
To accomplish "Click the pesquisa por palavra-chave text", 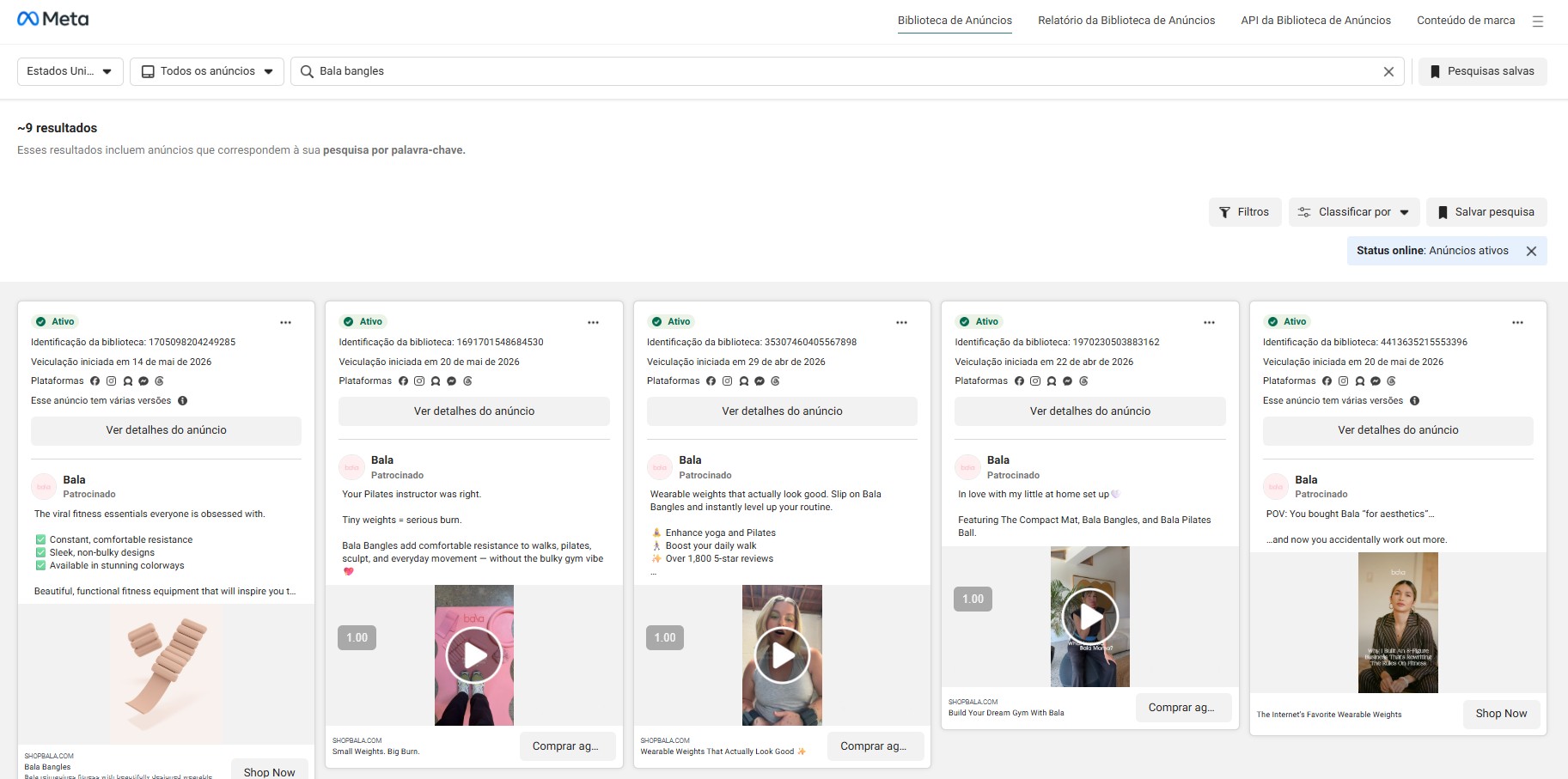I will pyautogui.click(x=394, y=150).
